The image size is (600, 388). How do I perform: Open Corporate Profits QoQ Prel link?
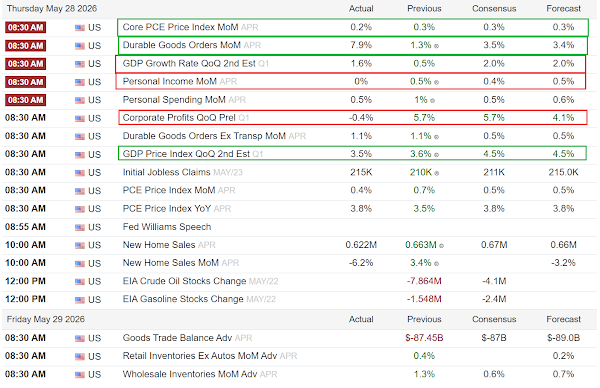[179, 117]
